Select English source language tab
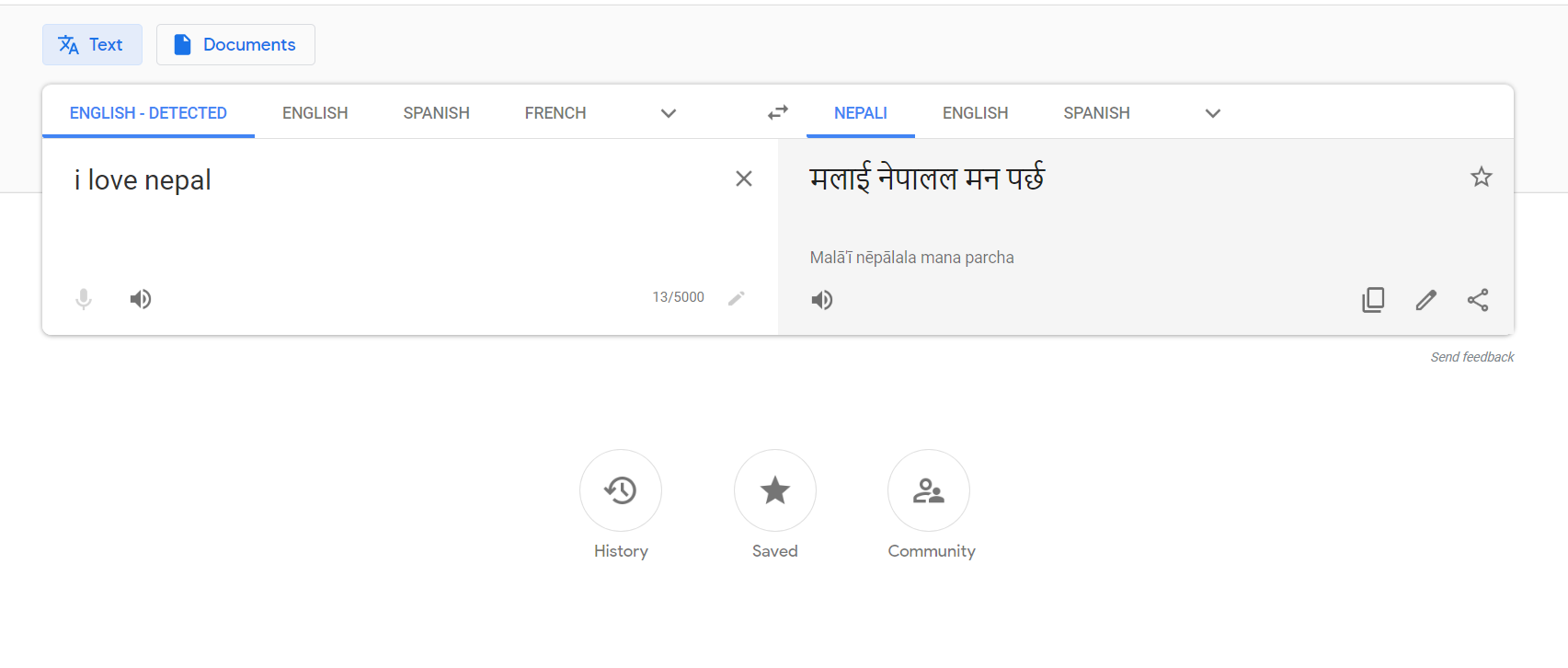This screenshot has width=1568, height=668. 315,112
